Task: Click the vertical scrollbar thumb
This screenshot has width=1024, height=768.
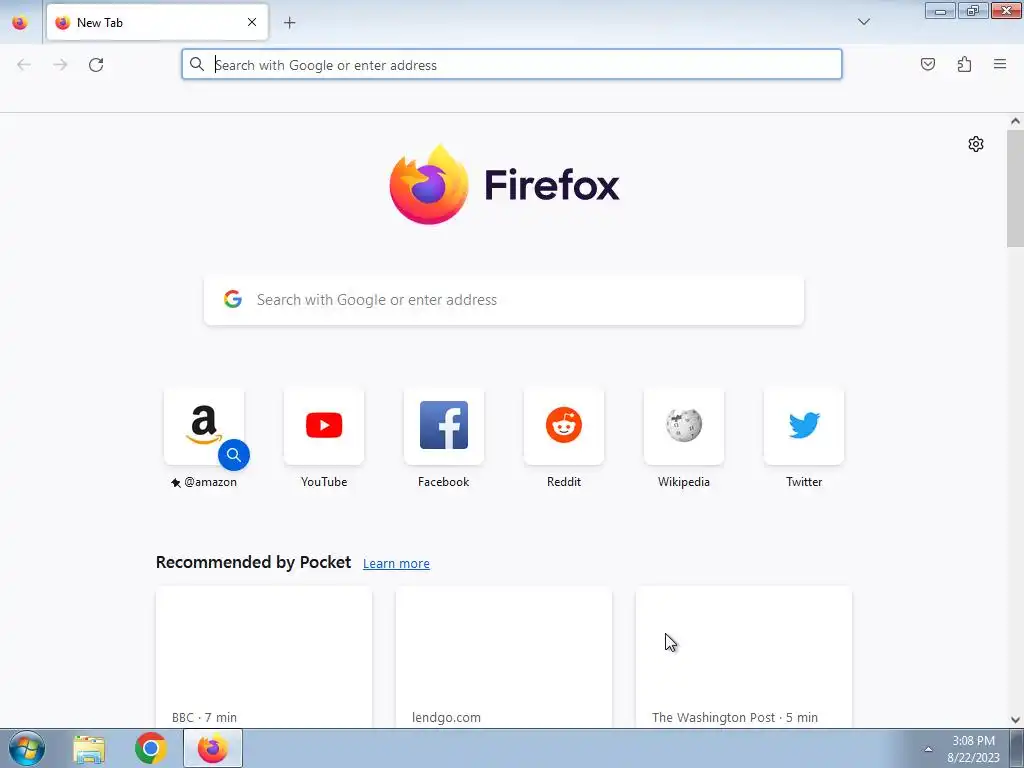Action: pyautogui.click(x=1015, y=189)
